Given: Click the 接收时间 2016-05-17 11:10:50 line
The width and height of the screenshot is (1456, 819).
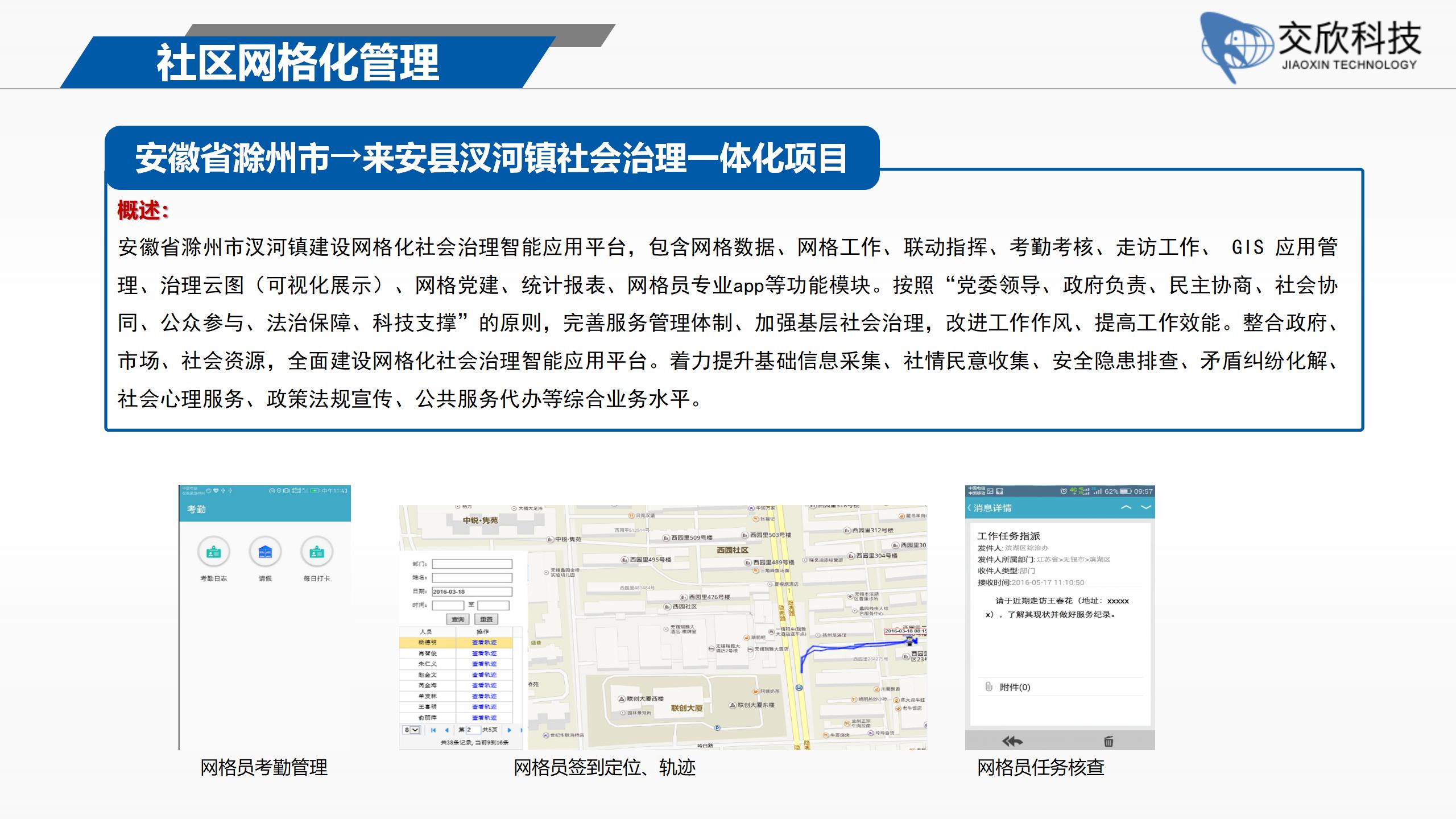Looking at the screenshot, I should (1031, 582).
